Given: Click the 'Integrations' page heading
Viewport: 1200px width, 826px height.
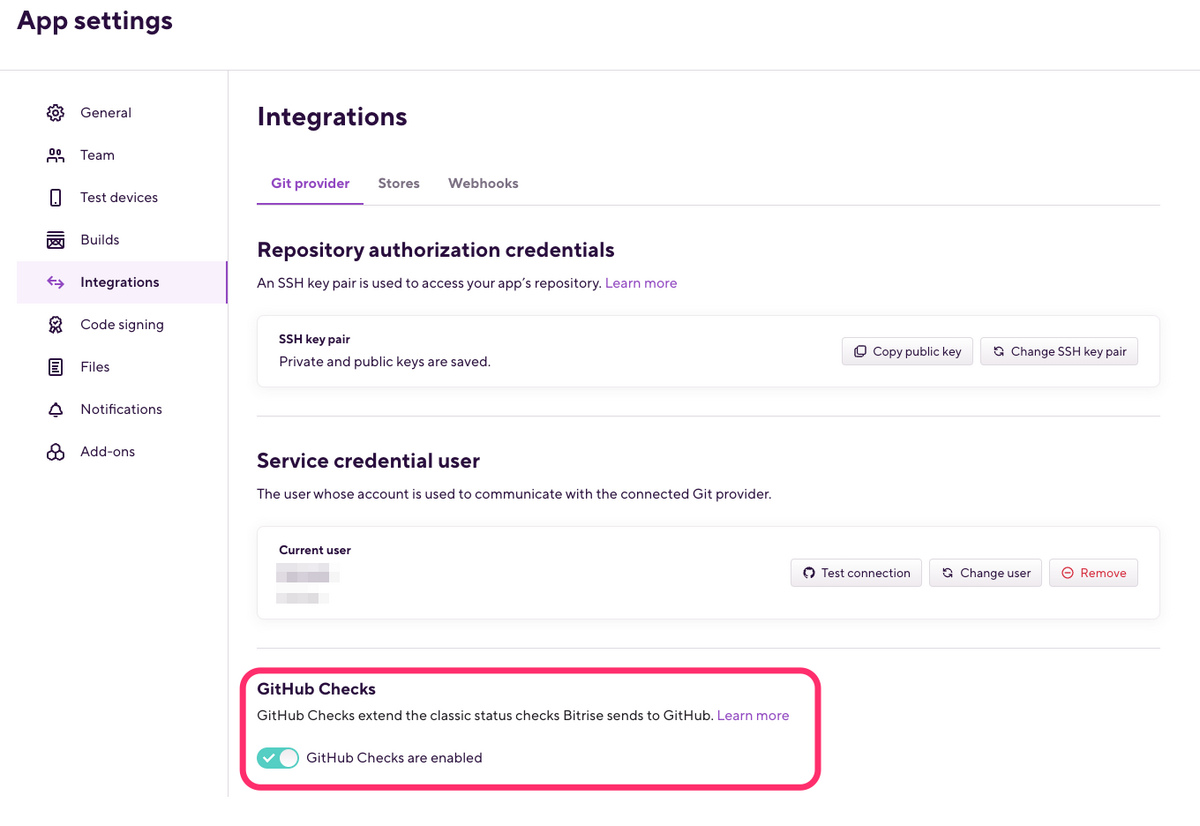Looking at the screenshot, I should point(332,117).
